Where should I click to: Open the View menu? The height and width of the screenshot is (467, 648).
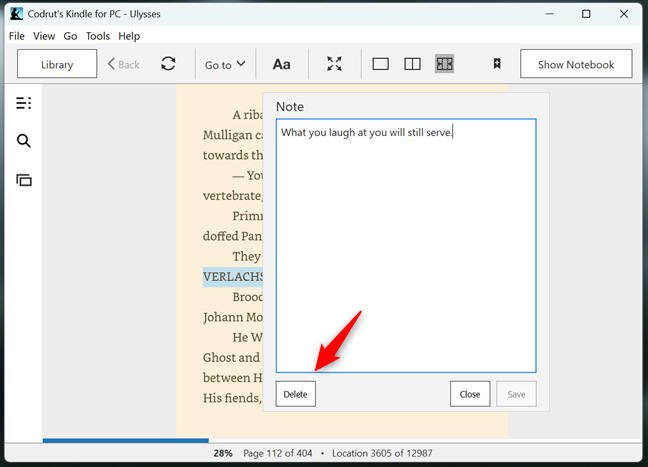tap(44, 36)
